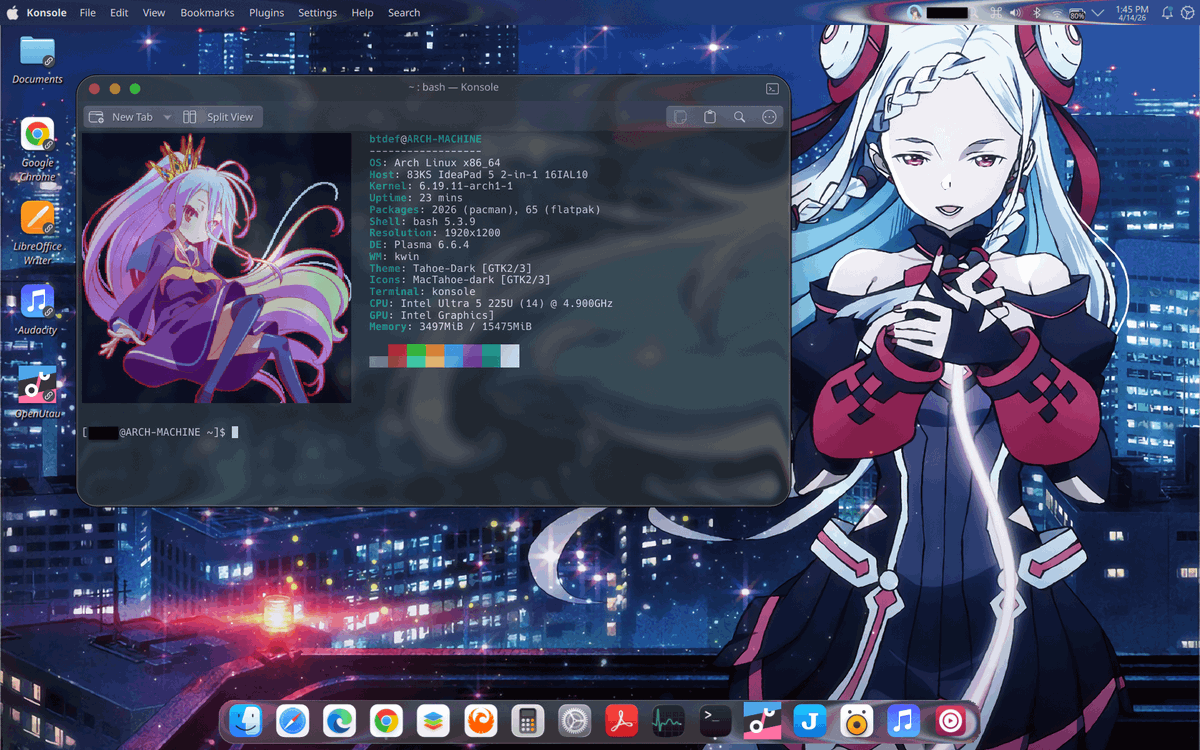Launch OpenUtau from the dock
Viewport: 1200px width, 750px height.
click(x=761, y=720)
